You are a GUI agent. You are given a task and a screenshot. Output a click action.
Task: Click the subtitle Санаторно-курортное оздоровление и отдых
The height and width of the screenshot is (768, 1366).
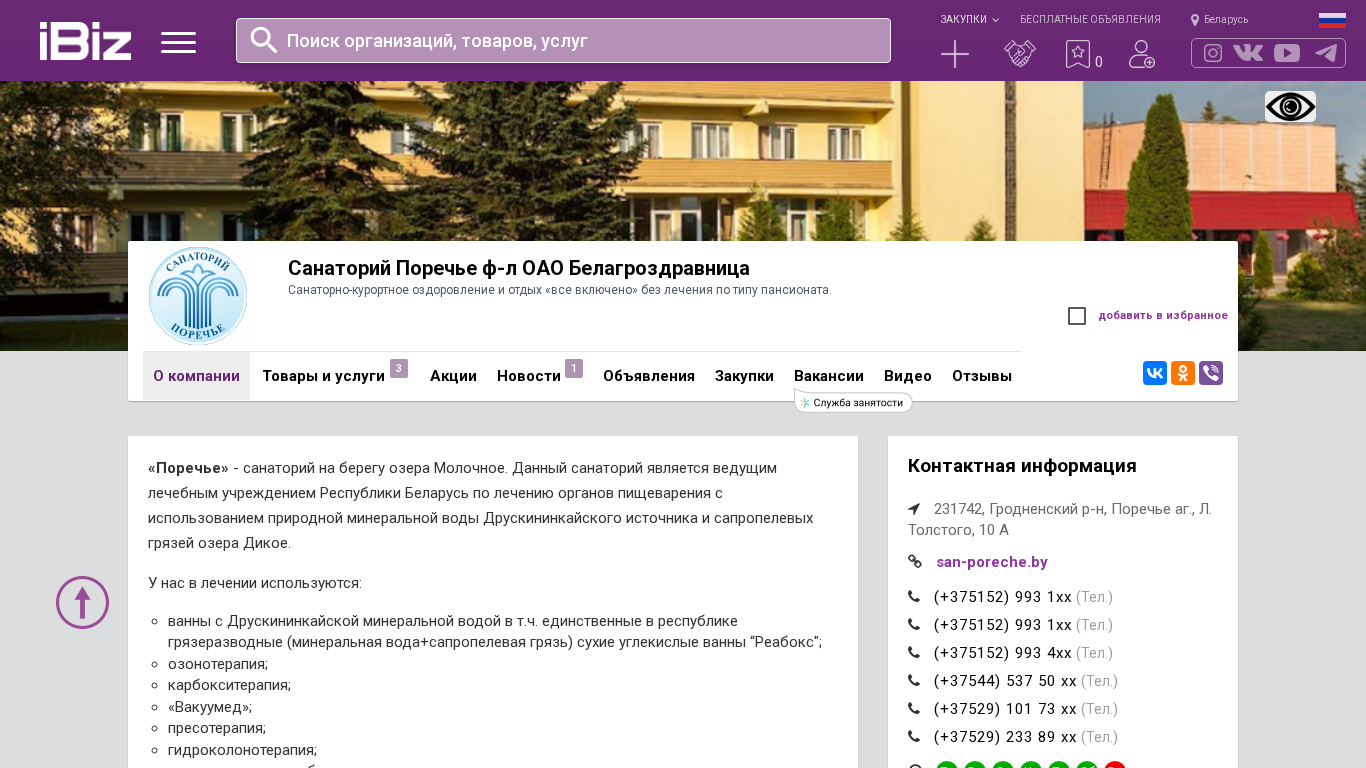(x=560, y=290)
